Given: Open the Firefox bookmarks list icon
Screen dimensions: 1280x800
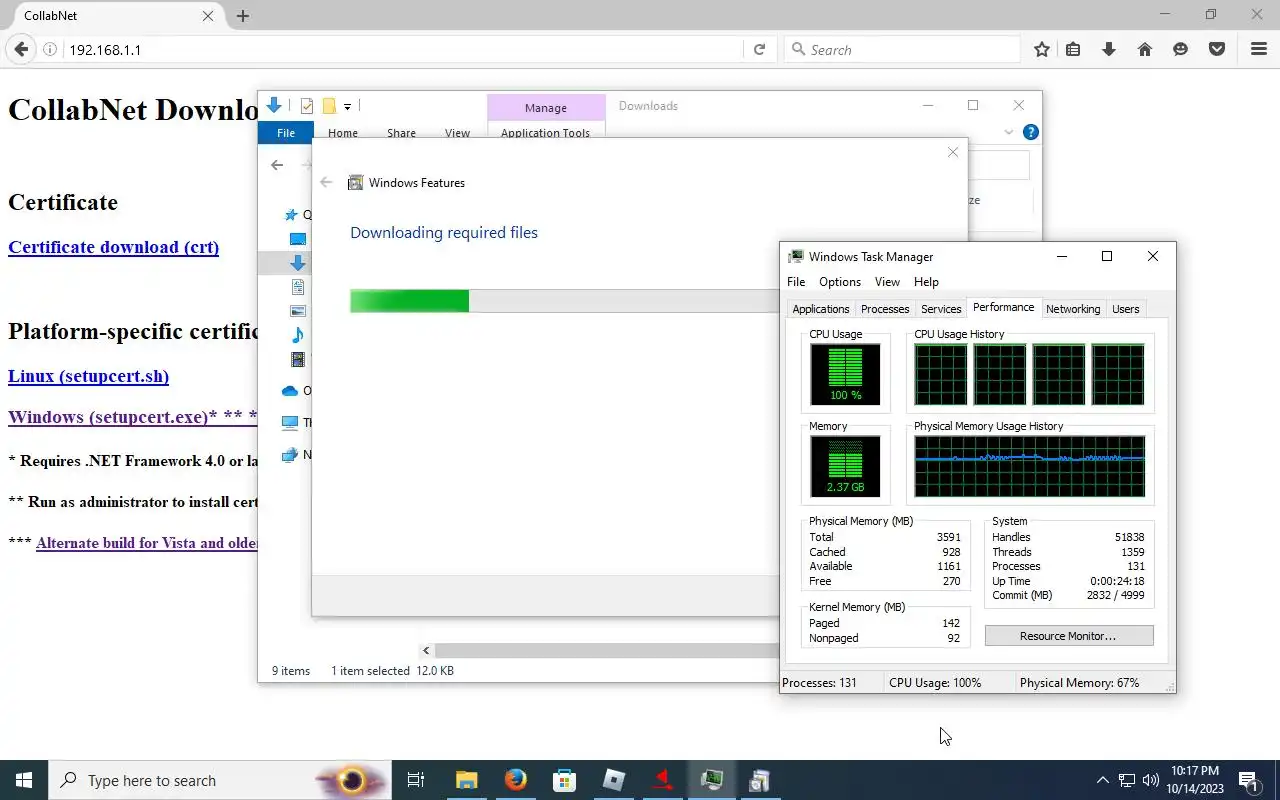Looking at the screenshot, I should [x=1073, y=49].
